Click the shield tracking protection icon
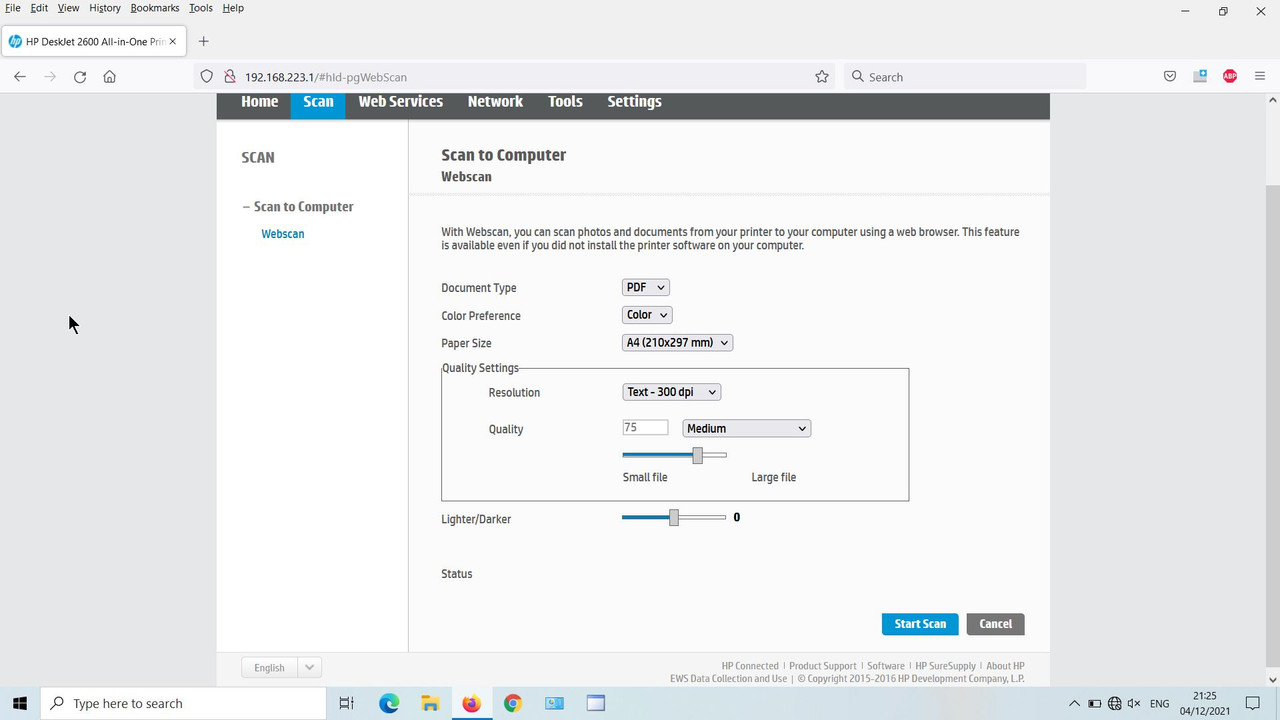1280x720 pixels. (x=207, y=77)
